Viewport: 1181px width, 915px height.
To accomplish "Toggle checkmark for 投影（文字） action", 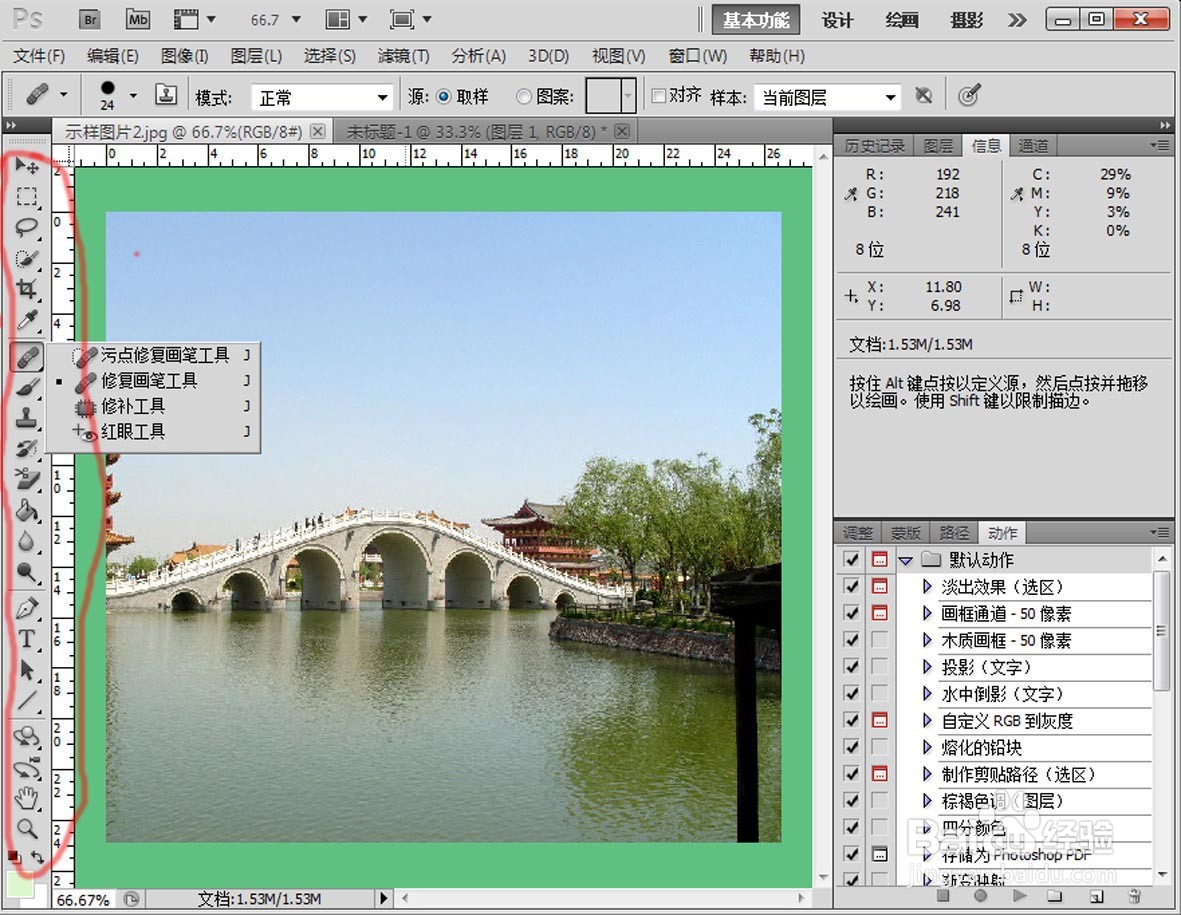I will [852, 667].
